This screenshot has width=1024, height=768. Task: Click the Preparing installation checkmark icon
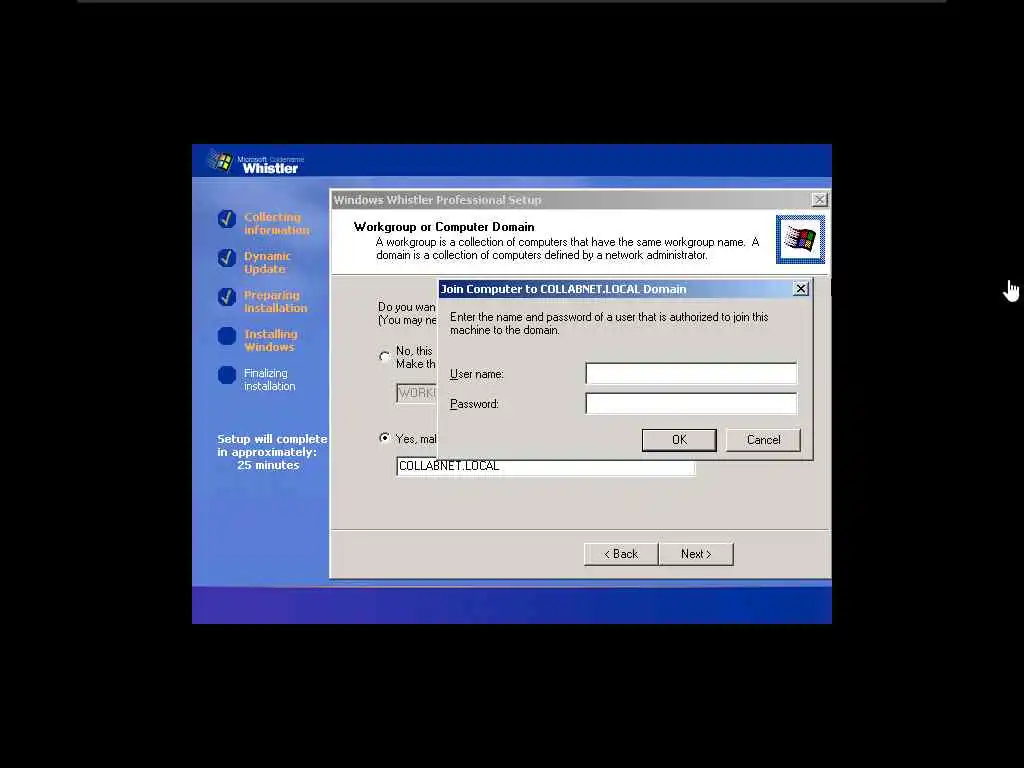227,297
